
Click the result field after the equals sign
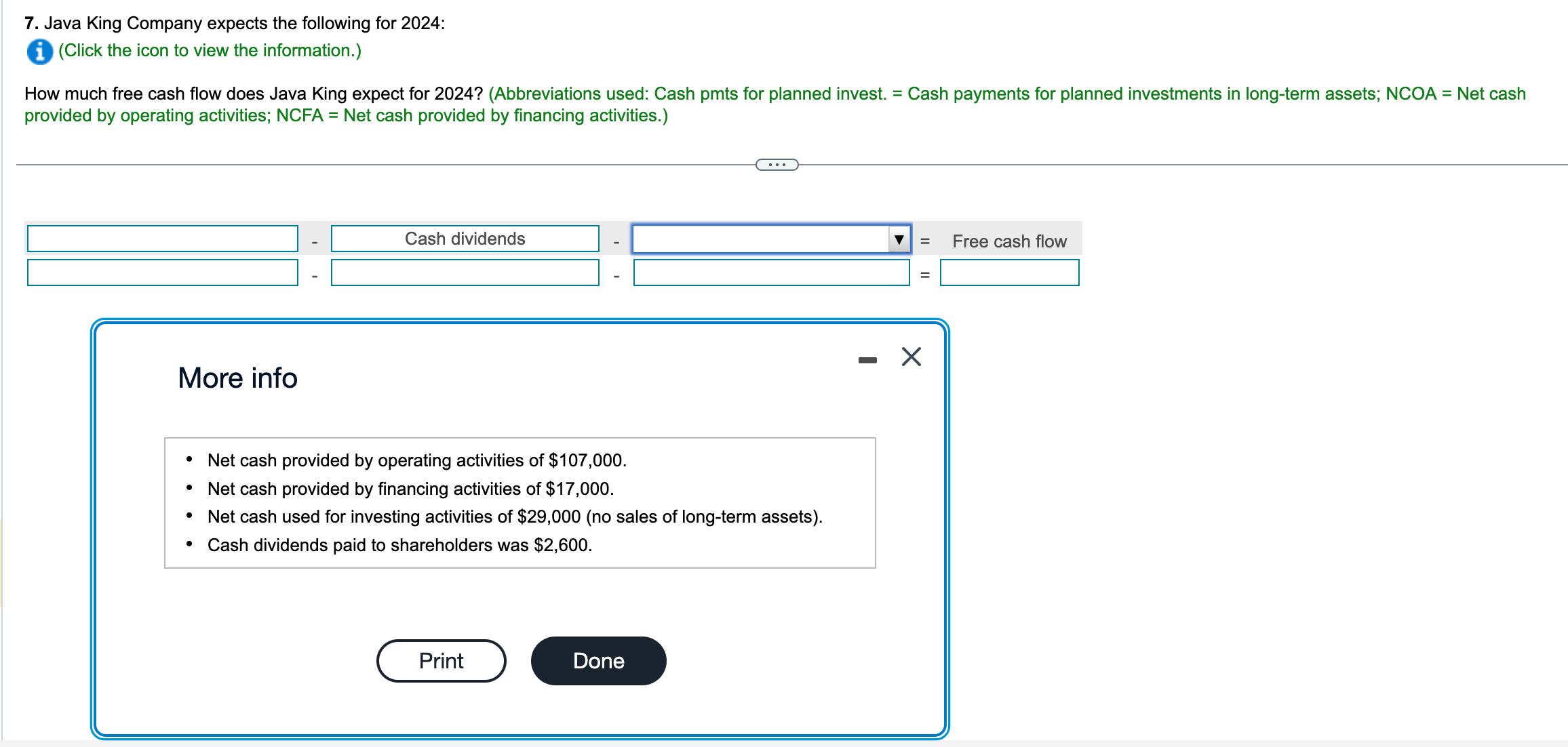[1009, 272]
